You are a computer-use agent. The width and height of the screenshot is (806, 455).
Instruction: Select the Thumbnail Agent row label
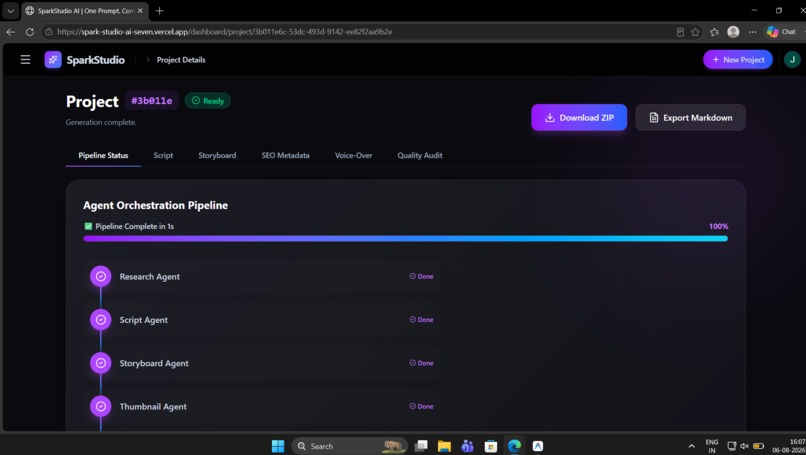153,407
